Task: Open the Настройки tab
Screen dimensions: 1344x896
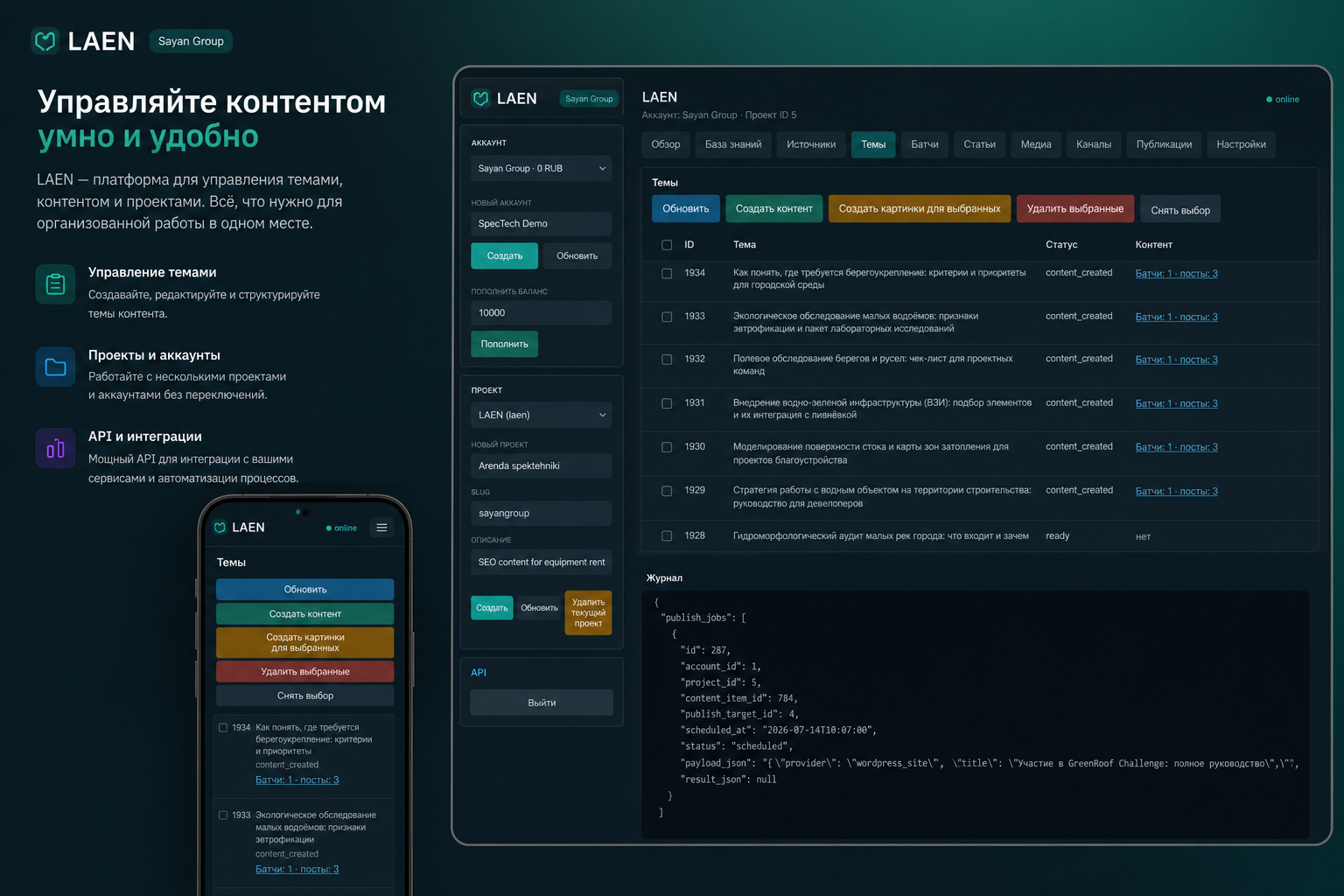Action: pyautogui.click(x=1241, y=144)
